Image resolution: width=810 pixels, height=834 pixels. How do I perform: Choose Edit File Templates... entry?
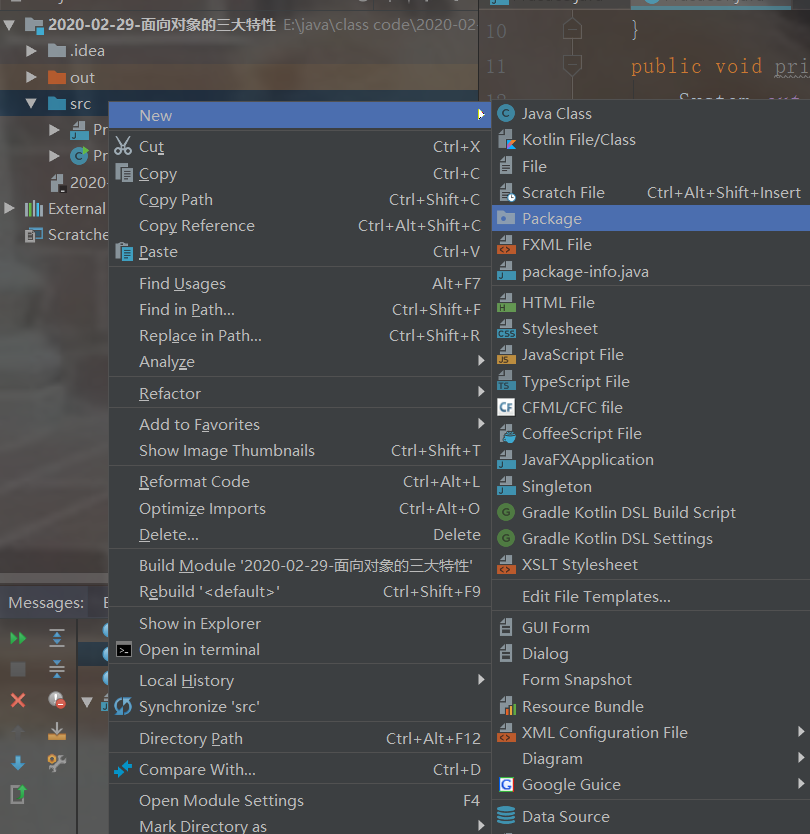(x=651, y=596)
